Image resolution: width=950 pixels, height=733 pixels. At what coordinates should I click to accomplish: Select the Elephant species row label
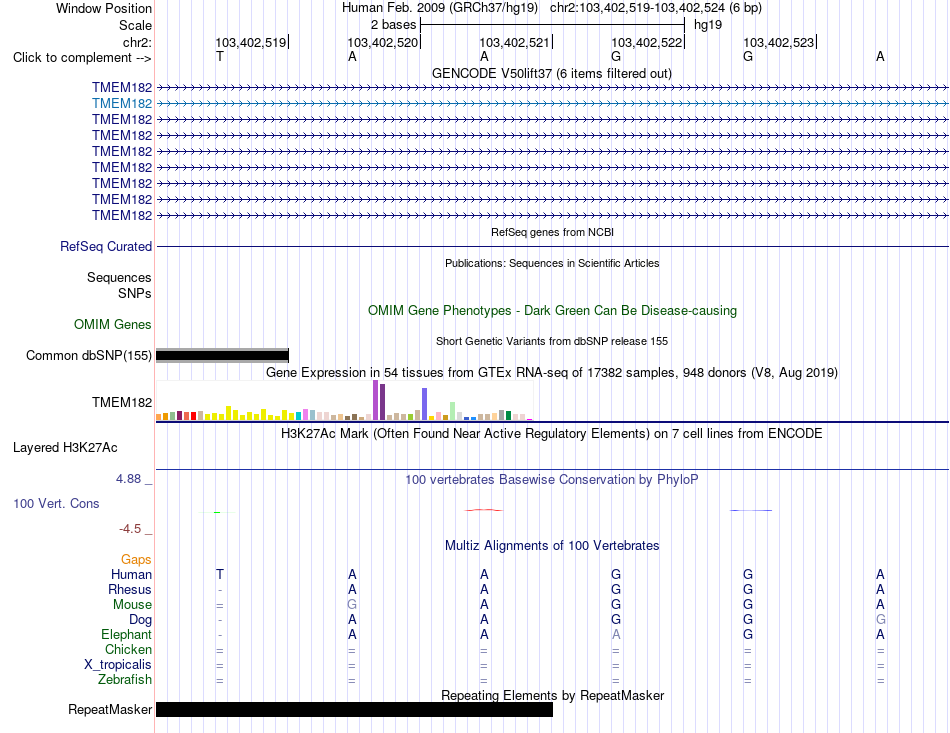pos(126,634)
